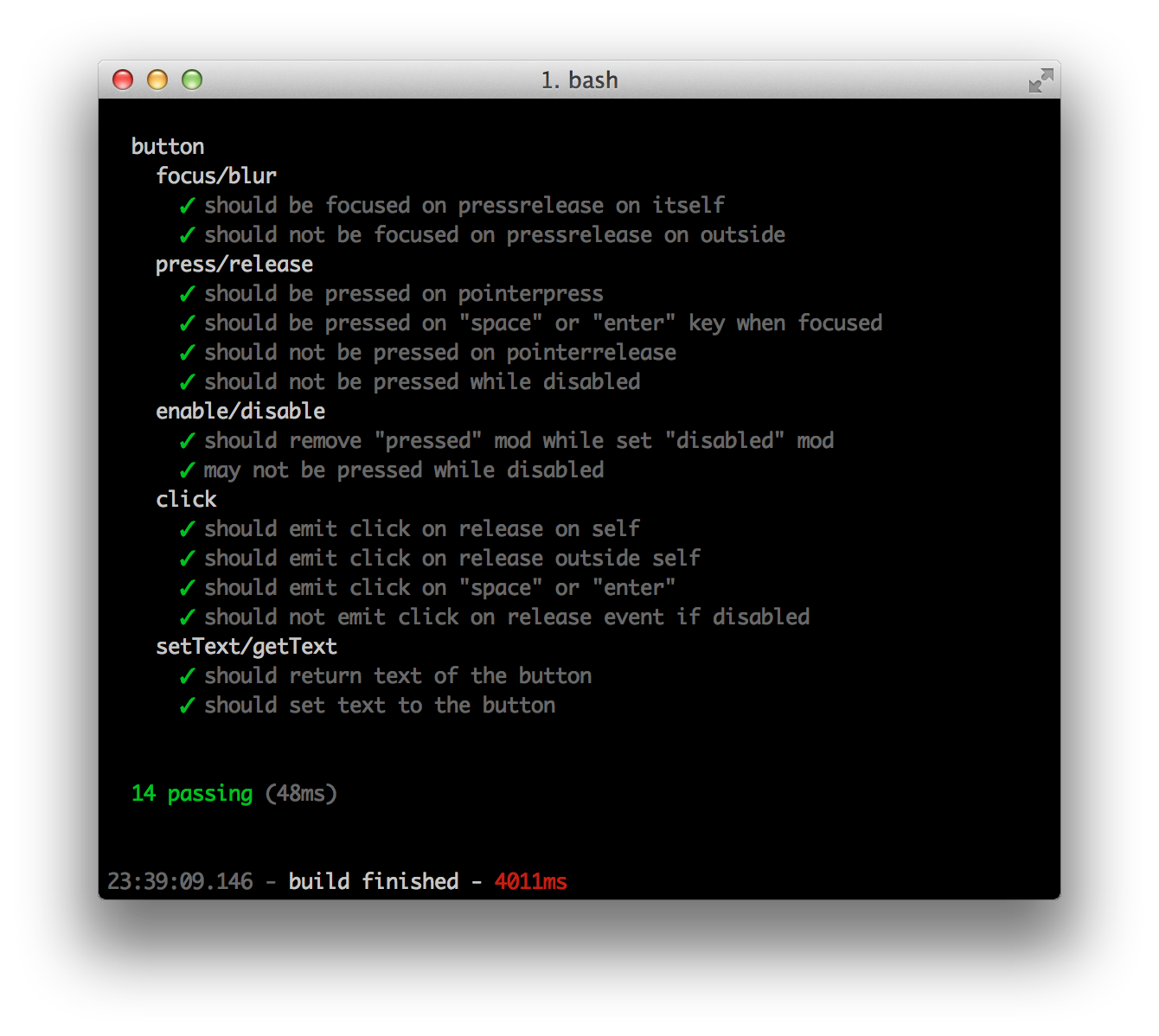Click the red '4011ms' build time
Screen dimensions: 1159x1036
tap(531, 881)
